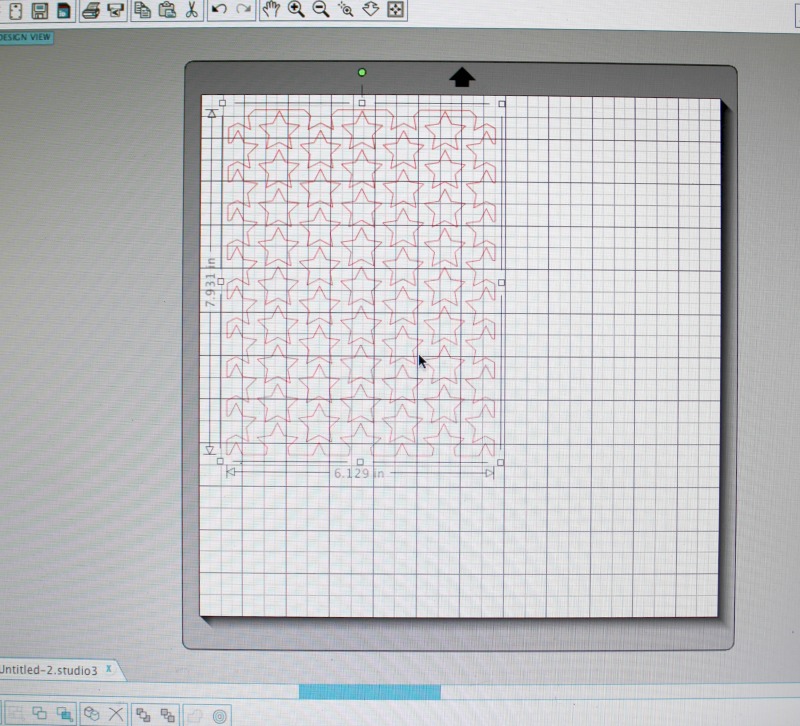Click the green rotation handle above the design
The image size is (800, 726).
point(362,72)
